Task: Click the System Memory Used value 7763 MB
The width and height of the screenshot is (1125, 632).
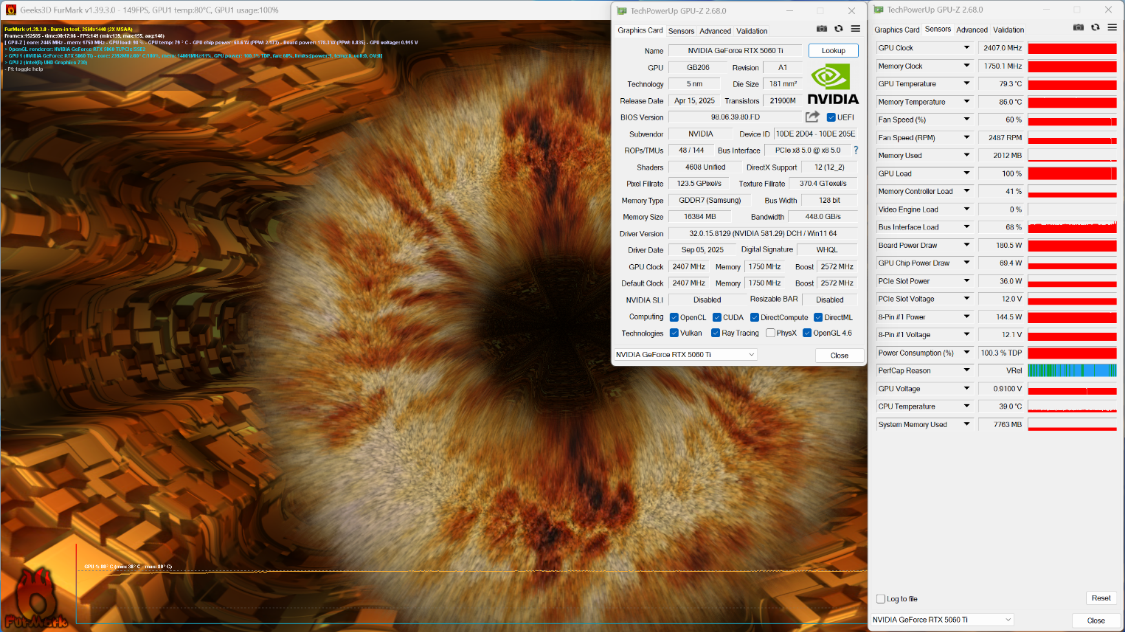Action: (1002, 425)
